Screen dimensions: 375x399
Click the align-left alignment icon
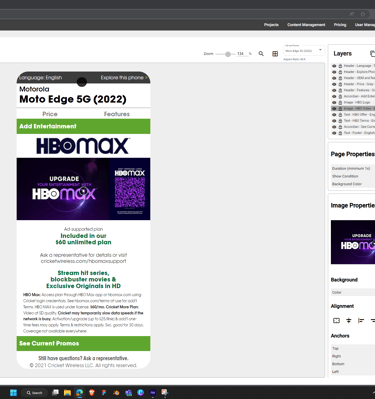[361, 321]
